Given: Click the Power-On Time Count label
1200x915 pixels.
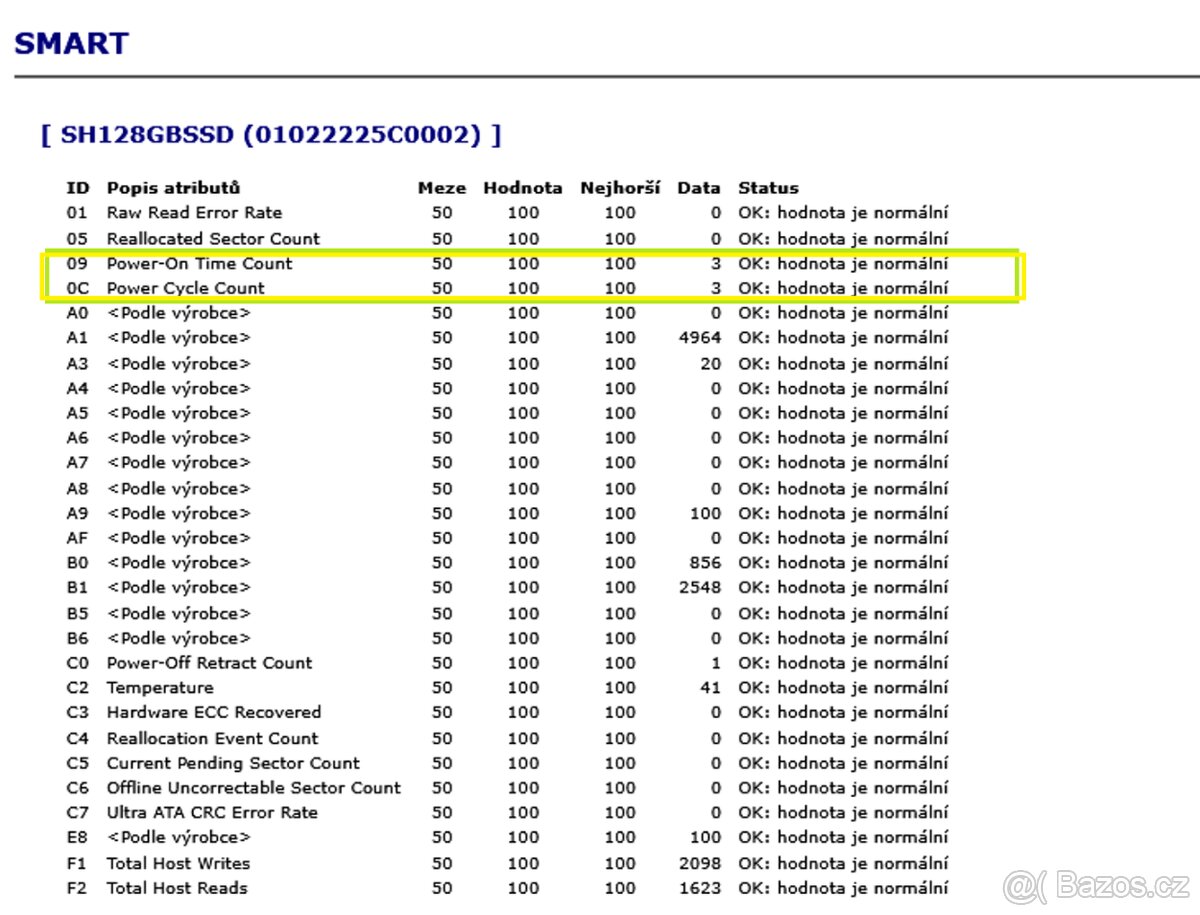Looking at the screenshot, I should 199,264.
